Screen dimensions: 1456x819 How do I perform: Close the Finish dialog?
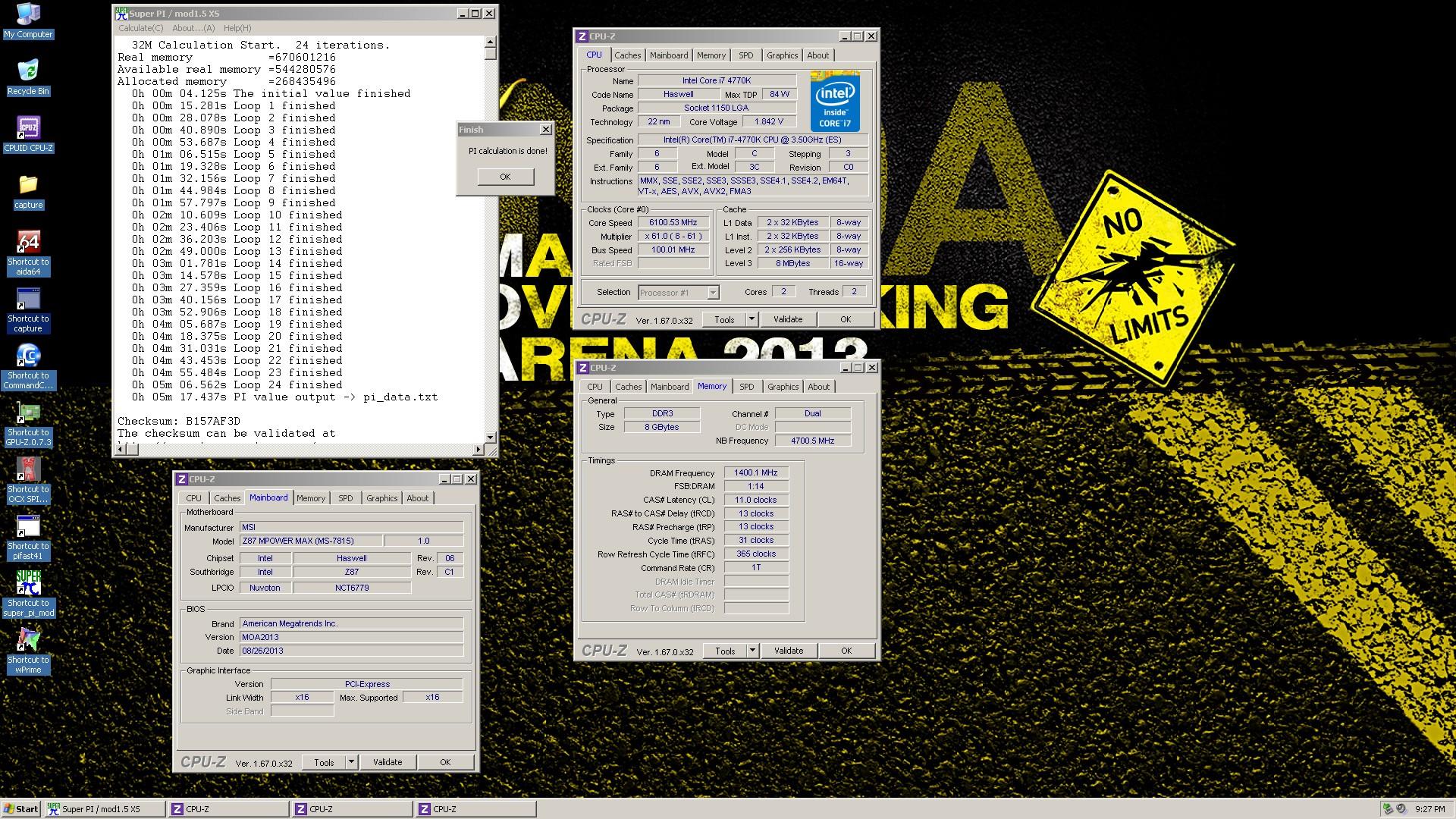coord(545,130)
